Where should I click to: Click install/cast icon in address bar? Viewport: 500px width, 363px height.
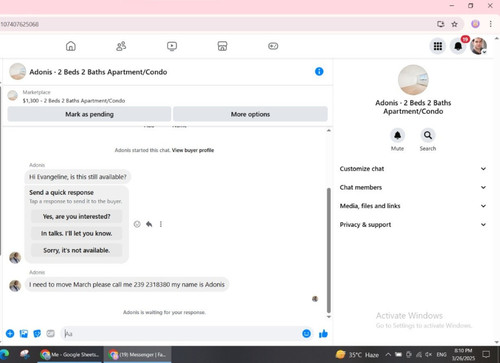tap(441, 24)
